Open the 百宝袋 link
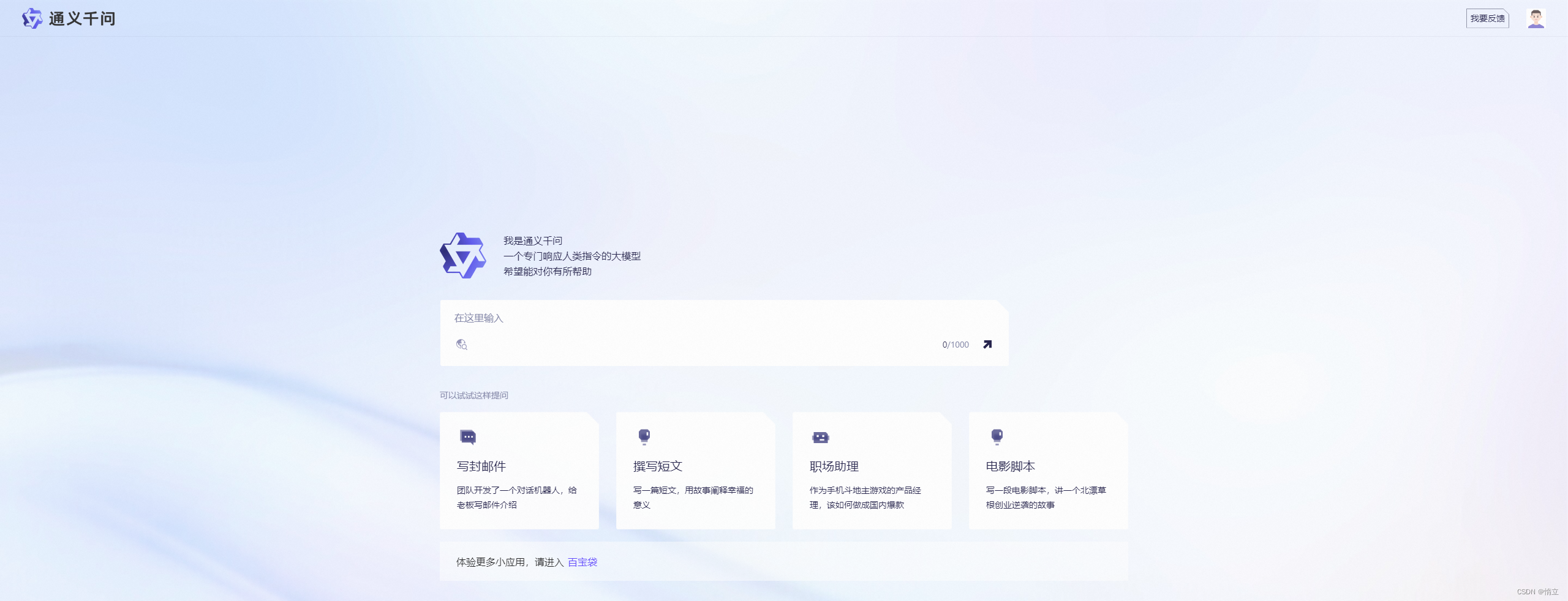Screen dimensions: 1568x601 click(582, 562)
